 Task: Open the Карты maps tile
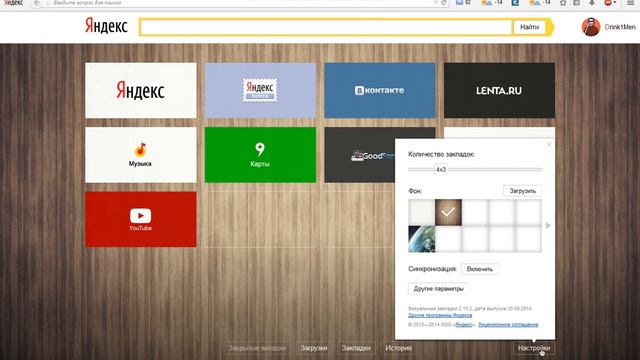(x=260, y=155)
